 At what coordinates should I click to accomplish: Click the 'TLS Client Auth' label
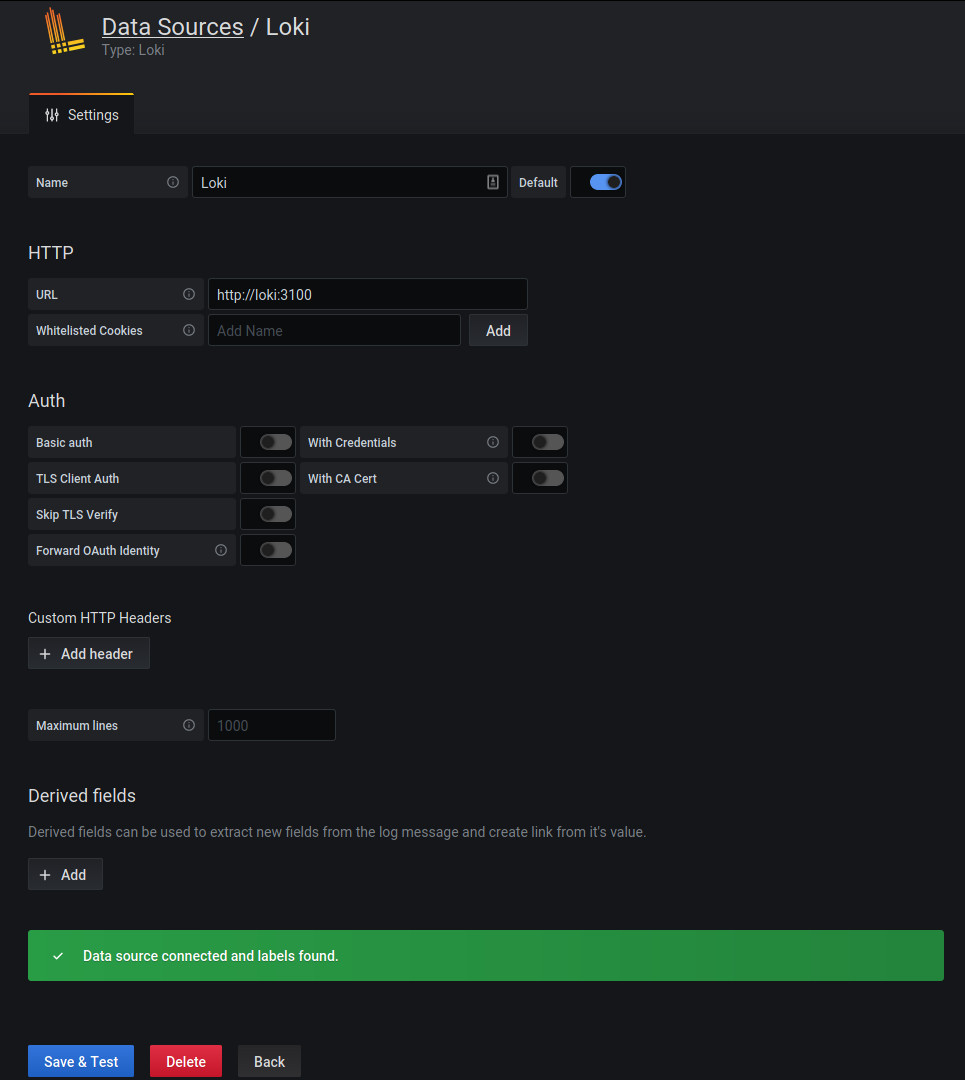coord(77,478)
